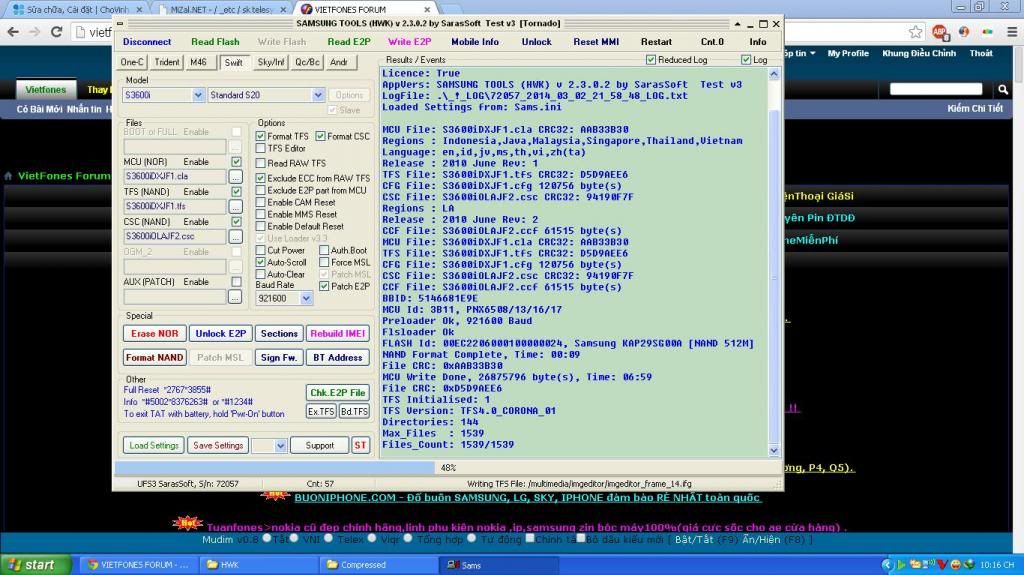Open Compressed folder in taskbar
1024x575 pixels.
(x=379, y=565)
